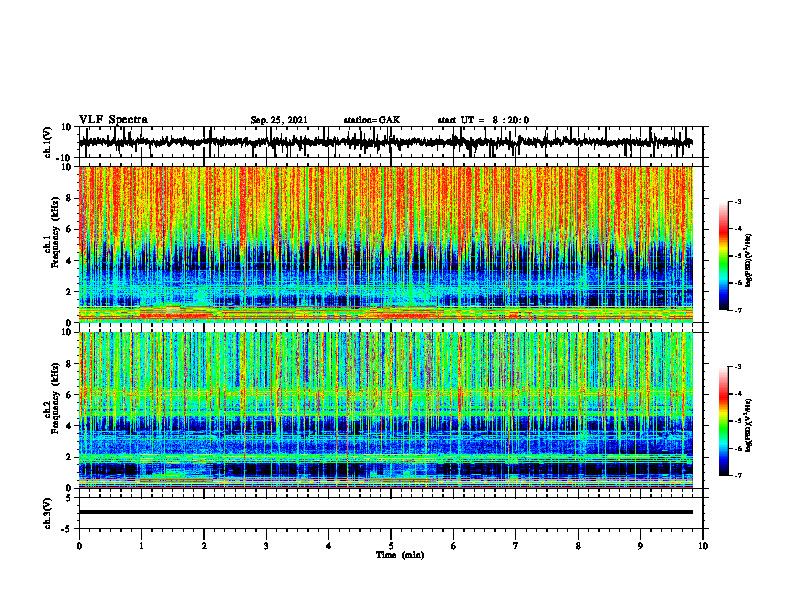
Task: Click the "-5" tick of the ch.3(V) axis
Action: (67, 529)
